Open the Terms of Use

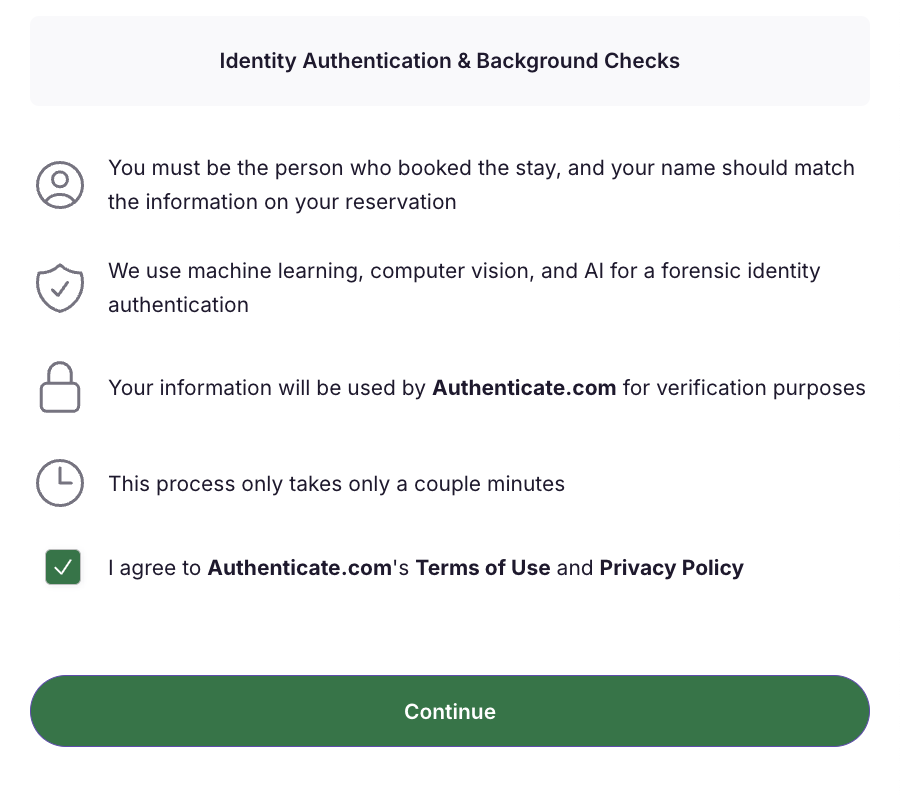483,567
